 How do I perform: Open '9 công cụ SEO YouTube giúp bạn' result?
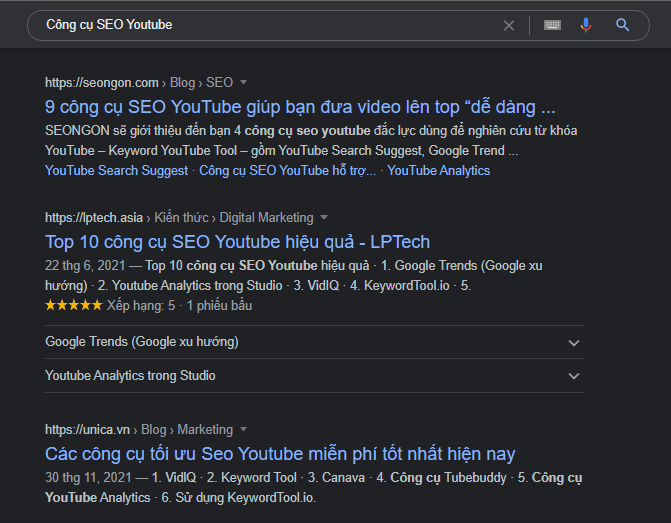click(x=300, y=107)
